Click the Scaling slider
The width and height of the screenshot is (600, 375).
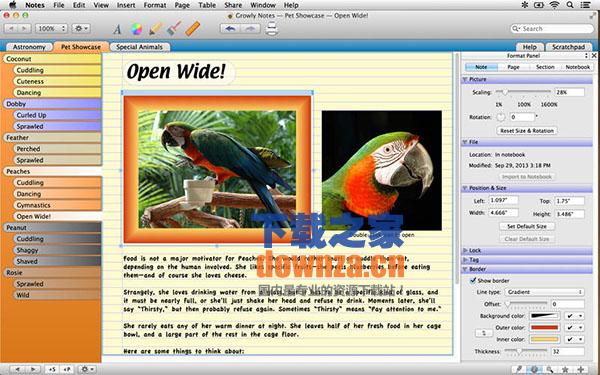tap(523, 92)
